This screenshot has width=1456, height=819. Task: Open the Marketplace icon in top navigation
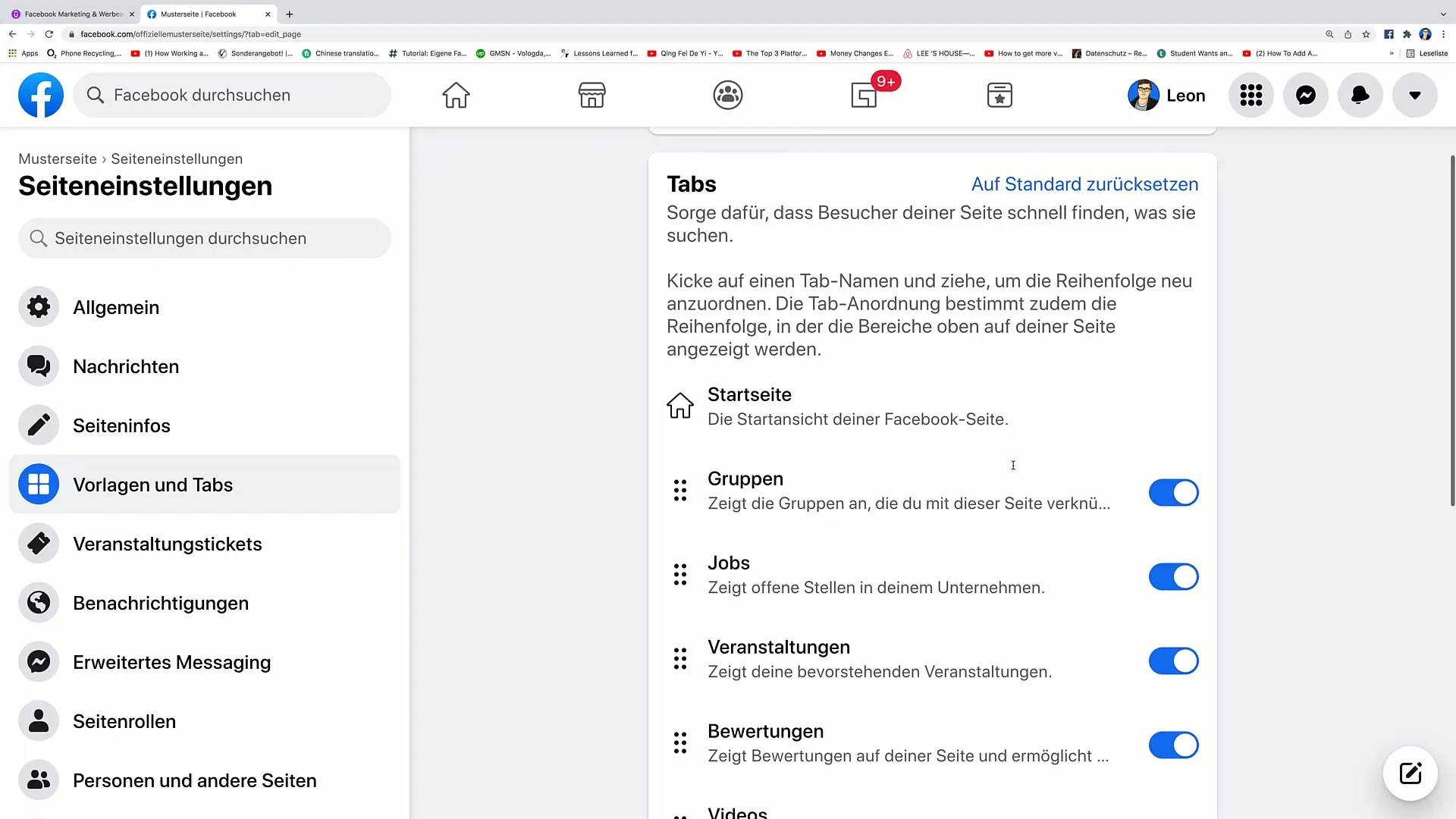(591, 95)
